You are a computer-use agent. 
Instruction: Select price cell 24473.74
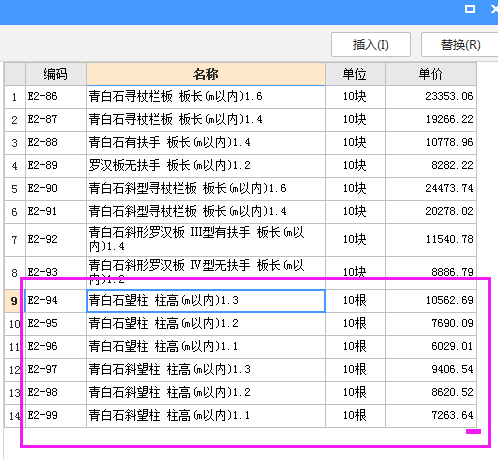coord(431,189)
